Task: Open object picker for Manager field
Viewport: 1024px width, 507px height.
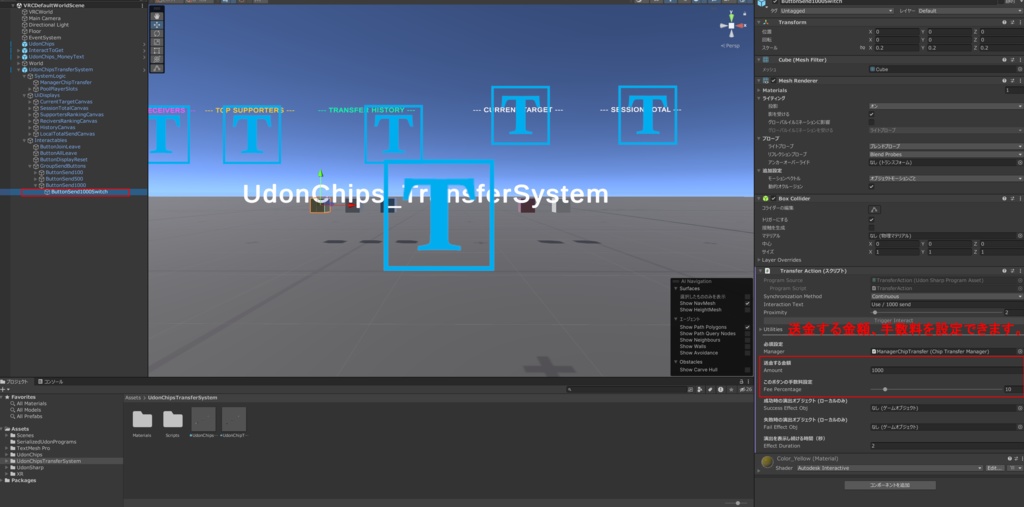Action: point(1019,352)
